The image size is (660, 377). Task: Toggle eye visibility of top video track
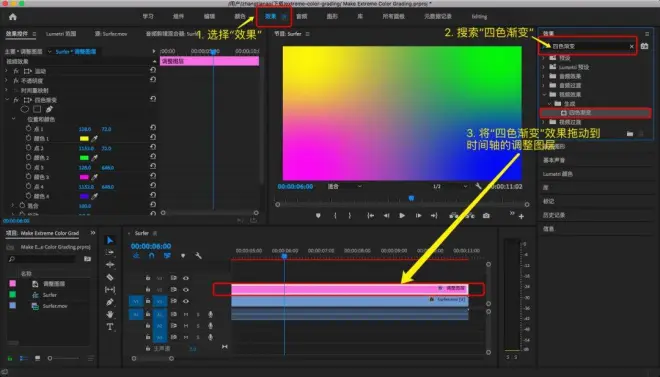(186, 278)
